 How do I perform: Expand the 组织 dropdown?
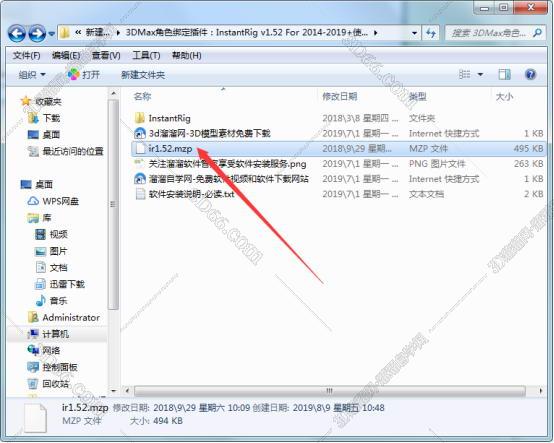coord(32,75)
